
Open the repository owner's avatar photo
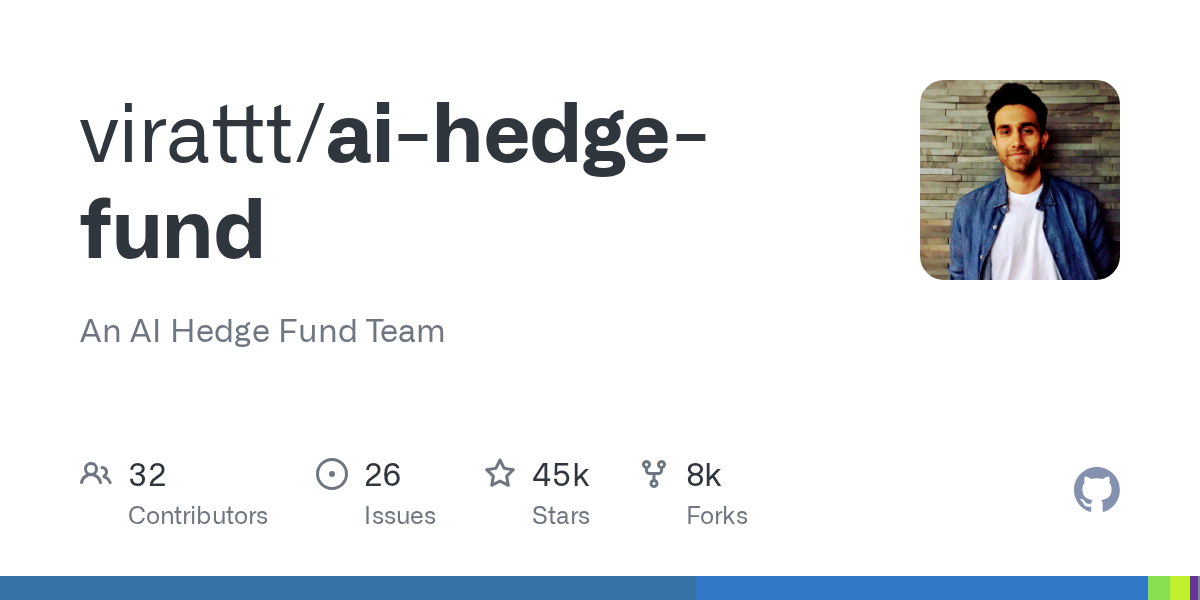coord(1019,180)
